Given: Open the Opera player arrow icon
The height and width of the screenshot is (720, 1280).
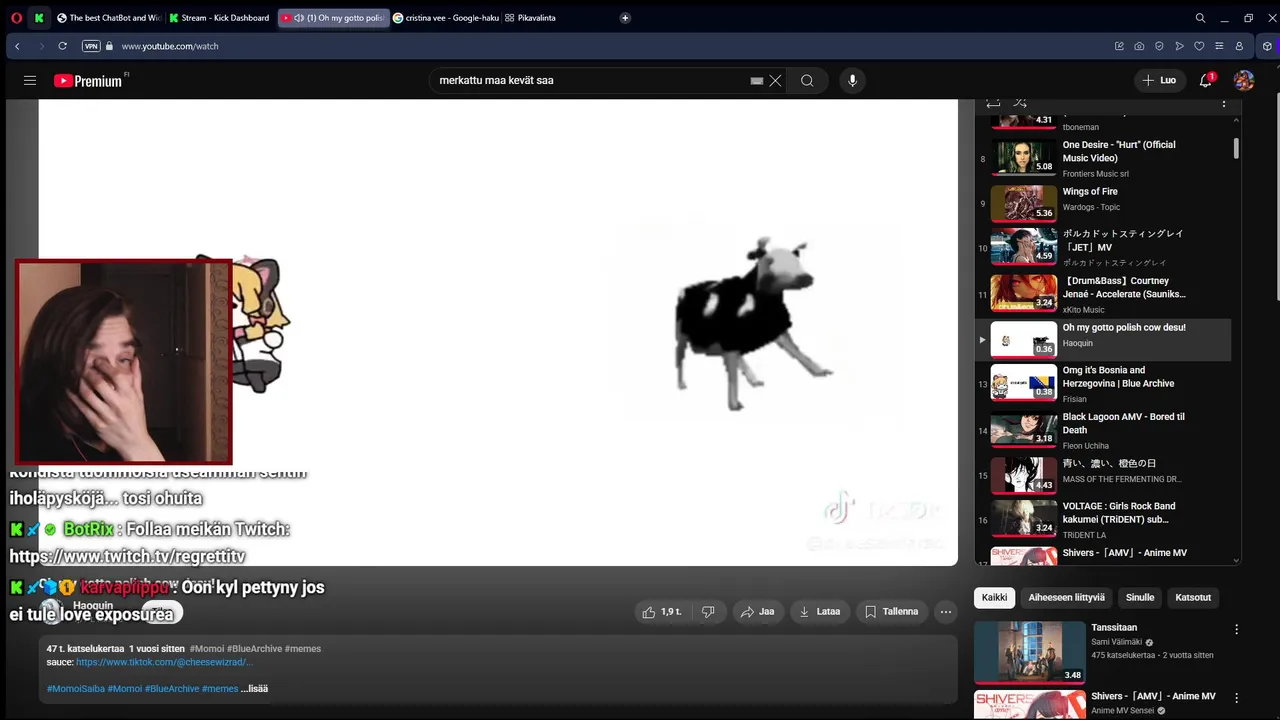Looking at the screenshot, I should click(1179, 46).
